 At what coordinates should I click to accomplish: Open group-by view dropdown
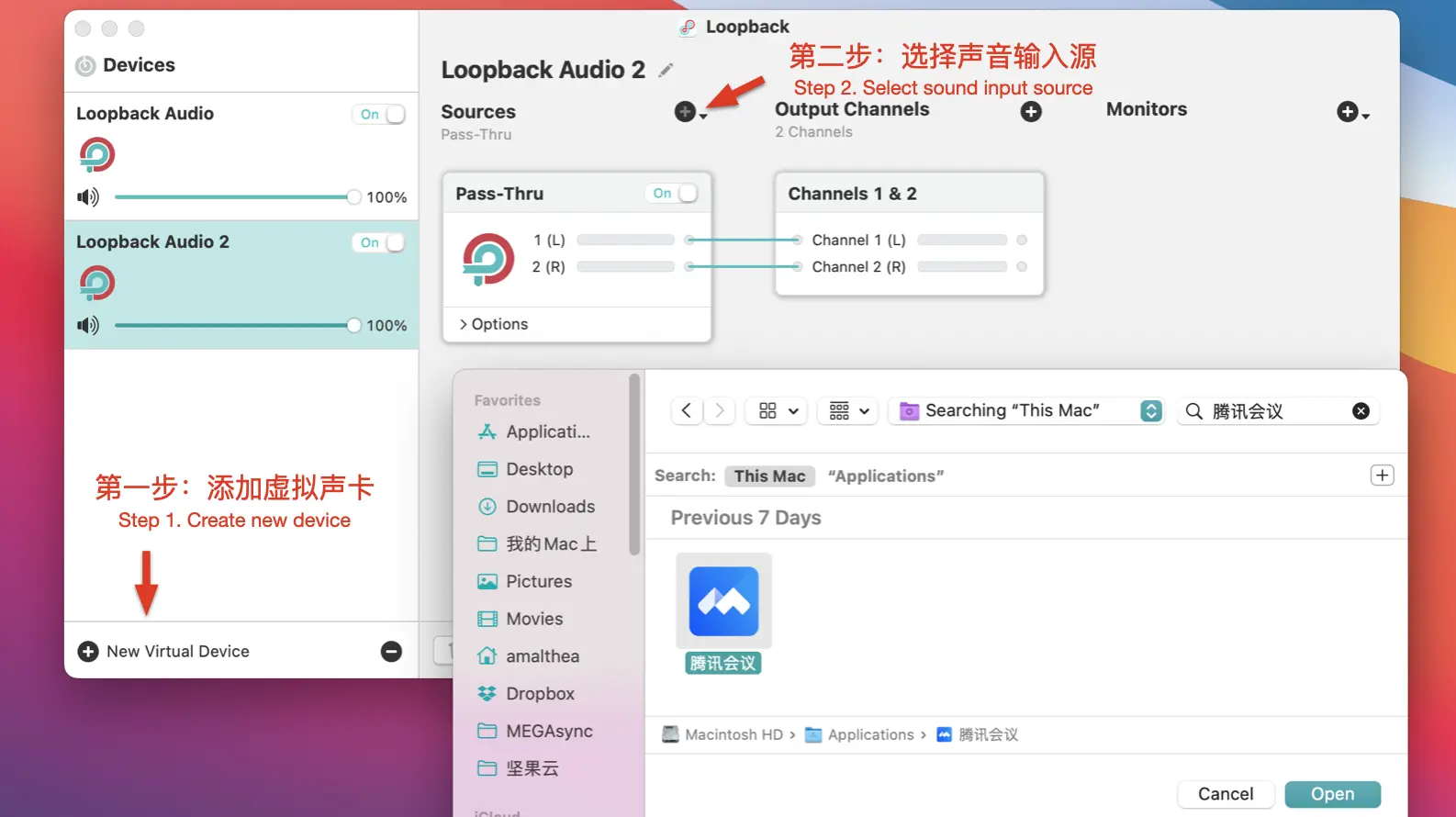point(848,410)
